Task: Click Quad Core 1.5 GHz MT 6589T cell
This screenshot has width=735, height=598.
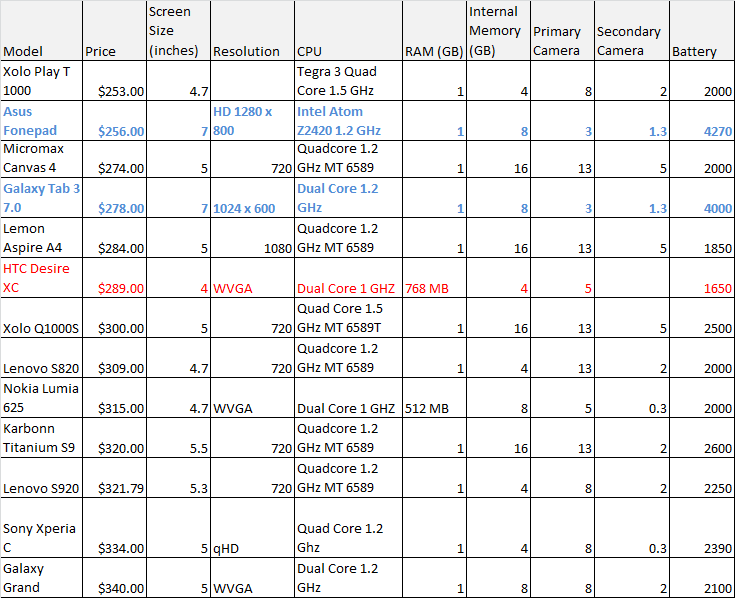Action: tap(348, 318)
